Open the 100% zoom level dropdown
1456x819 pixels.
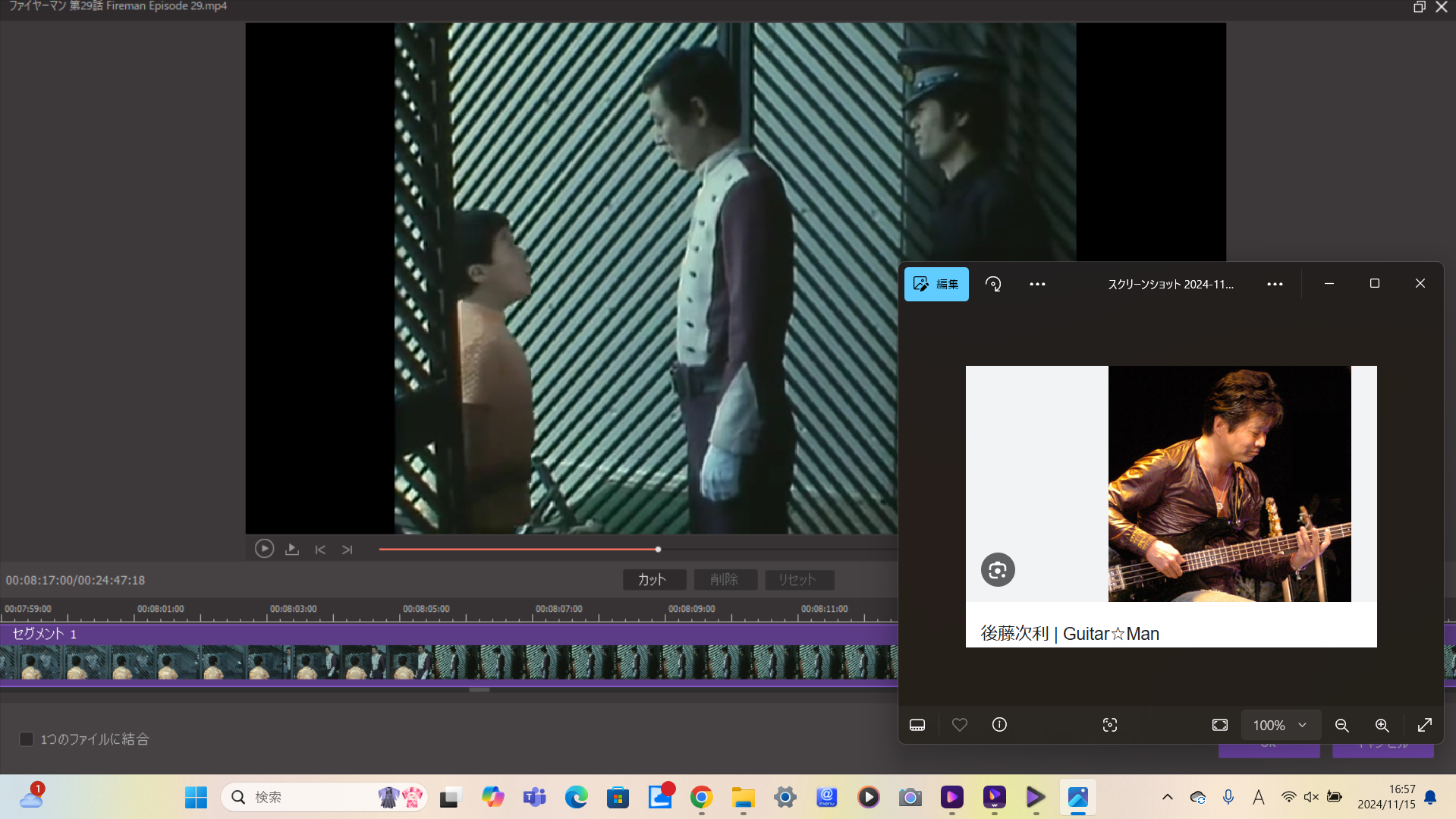(x=1281, y=726)
